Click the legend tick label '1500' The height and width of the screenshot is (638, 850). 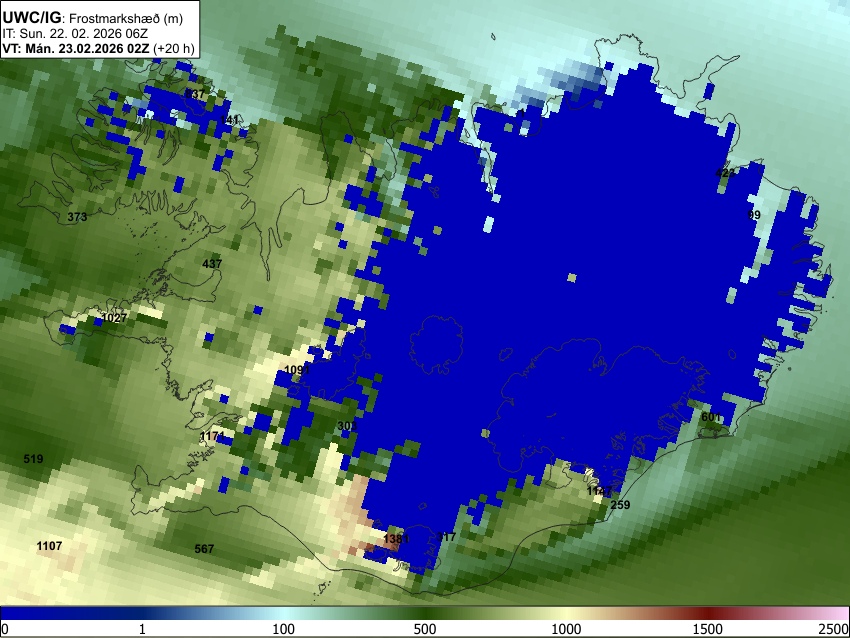coord(708,629)
